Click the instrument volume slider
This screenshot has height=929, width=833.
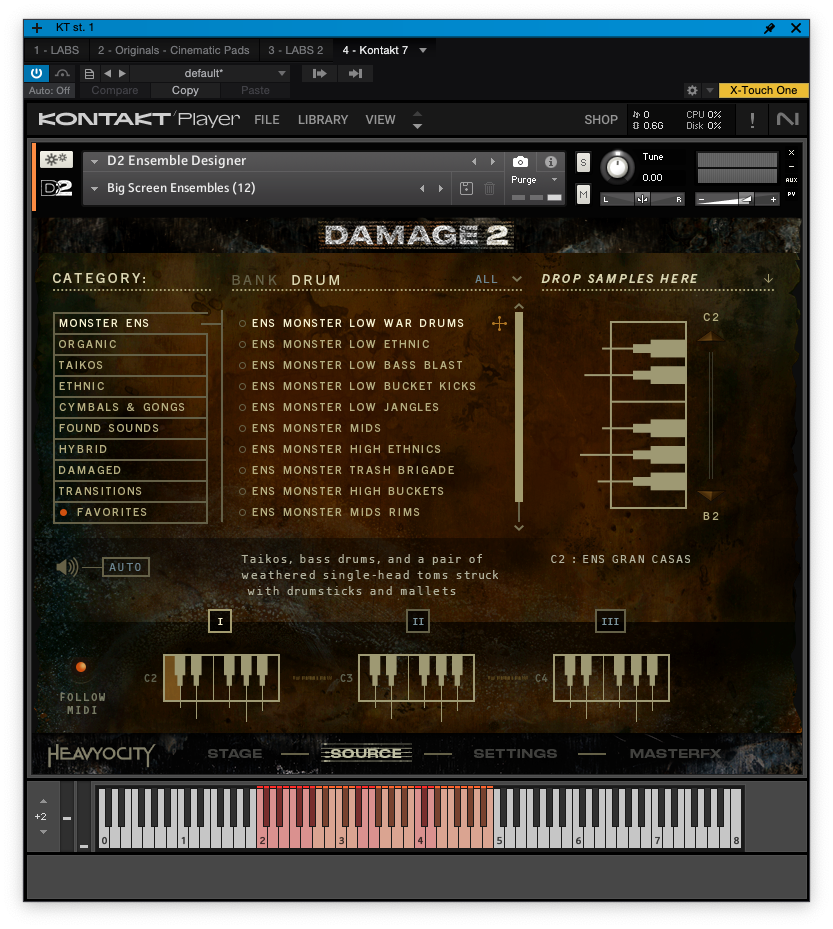[738, 200]
